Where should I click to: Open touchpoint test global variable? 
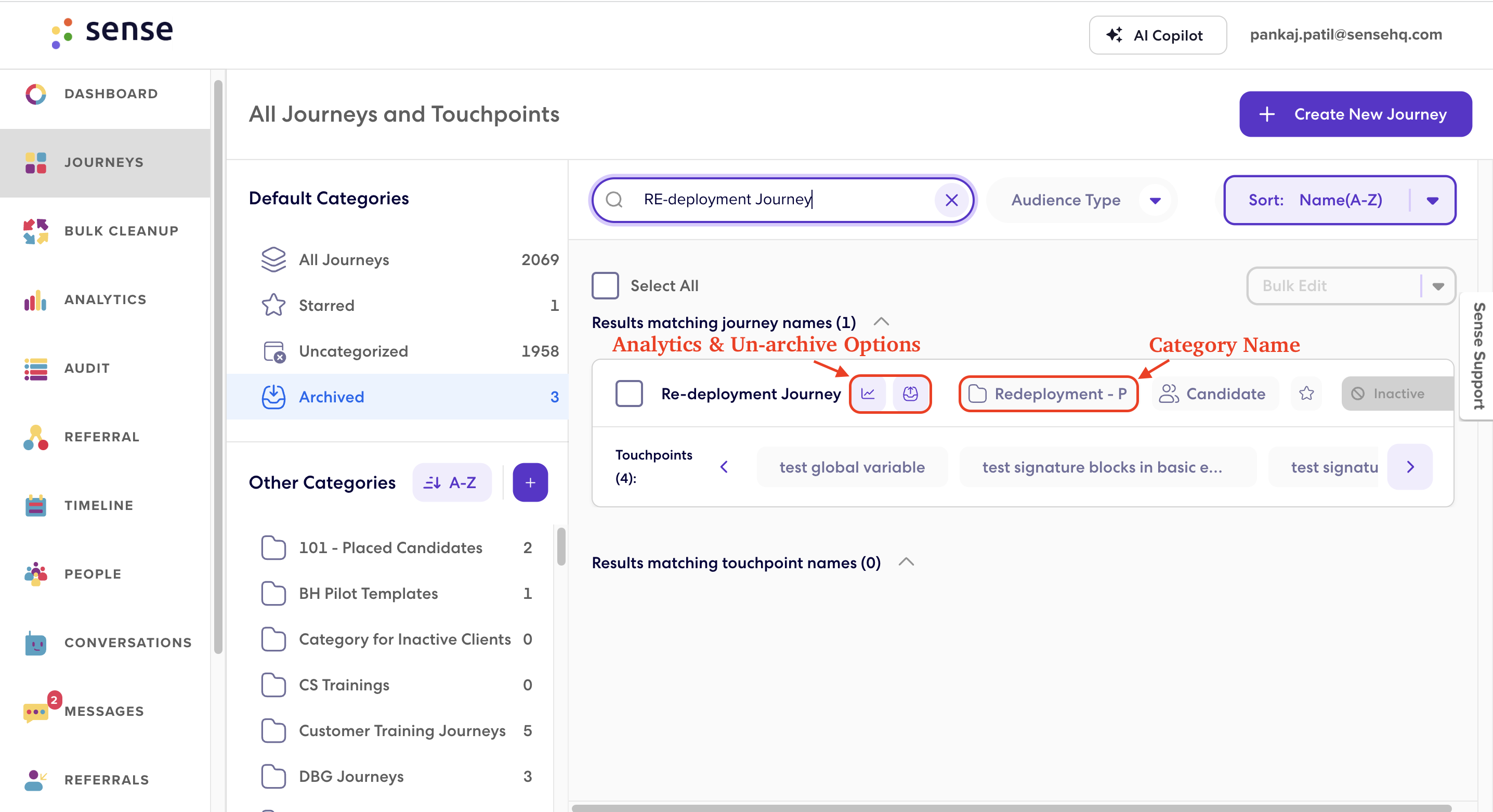(x=852, y=467)
